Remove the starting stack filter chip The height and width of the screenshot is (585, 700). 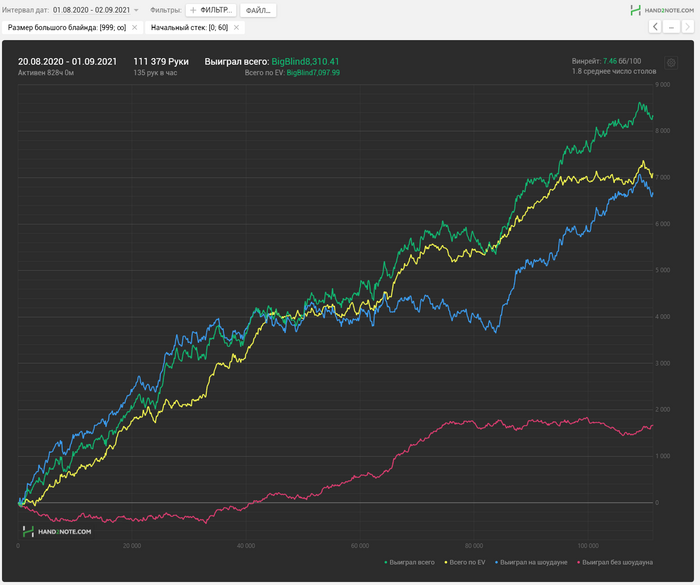pos(237,28)
